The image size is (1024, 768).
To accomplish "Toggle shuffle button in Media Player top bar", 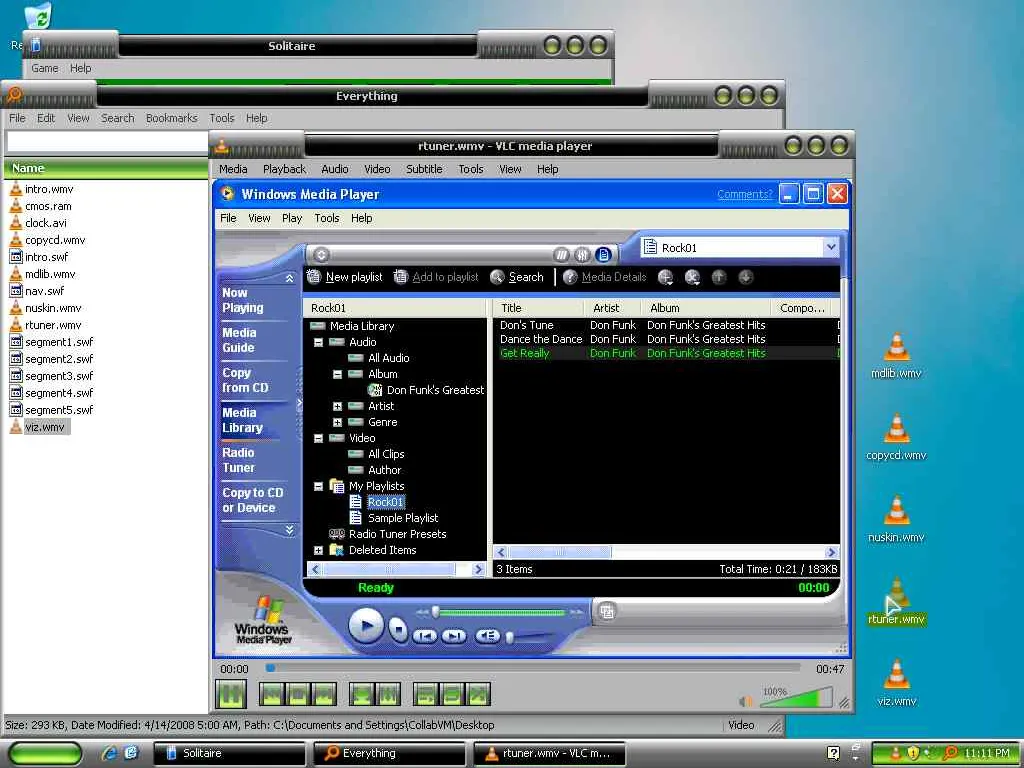I will coord(561,255).
